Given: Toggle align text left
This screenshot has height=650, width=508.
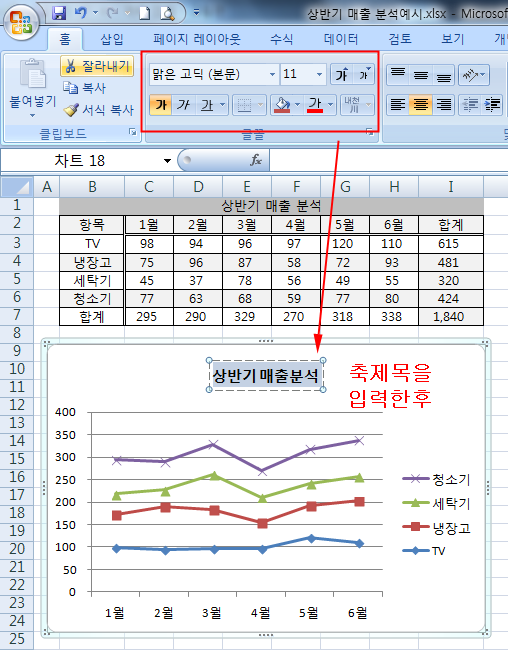Looking at the screenshot, I should (397, 104).
